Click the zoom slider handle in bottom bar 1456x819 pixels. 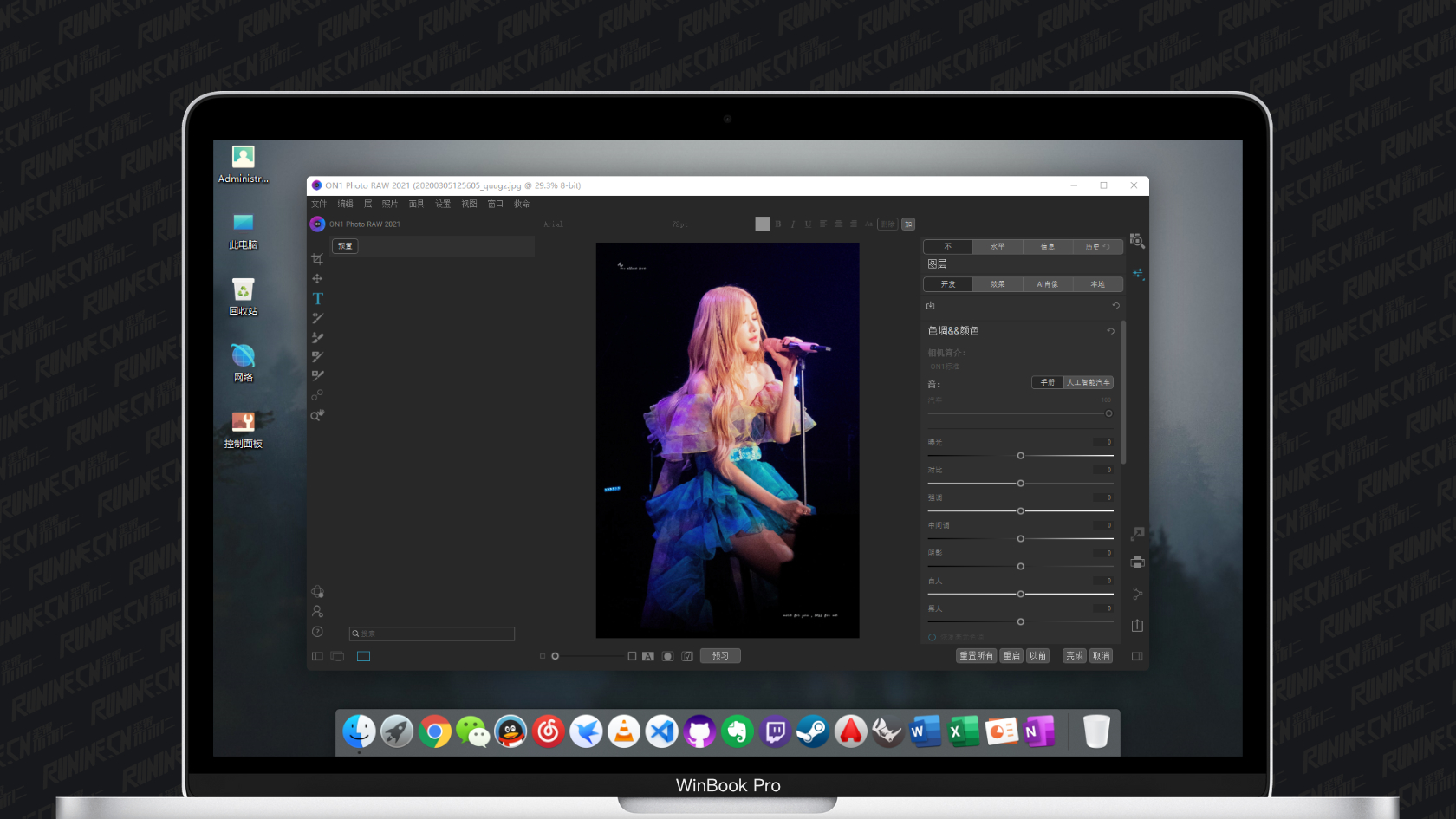click(556, 656)
